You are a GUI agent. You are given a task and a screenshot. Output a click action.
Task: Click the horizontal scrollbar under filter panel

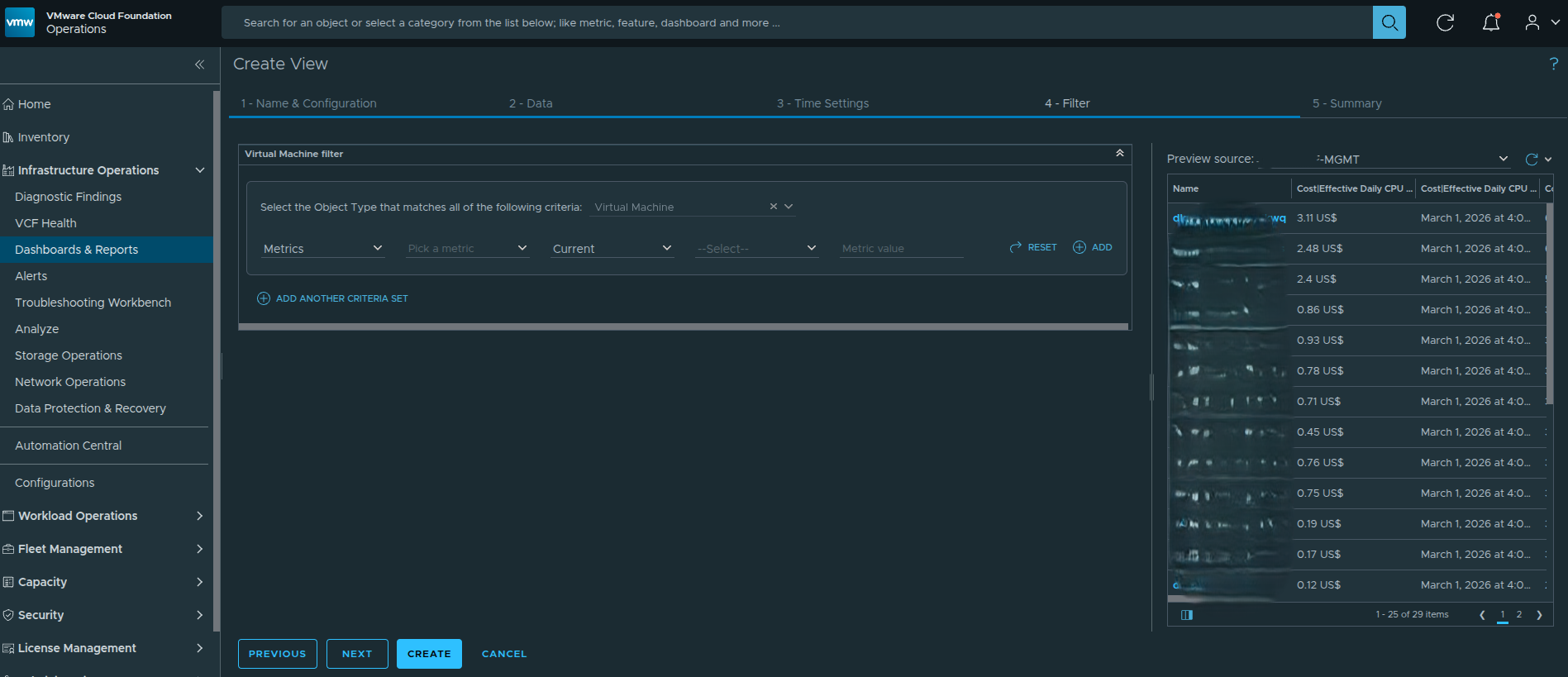point(684,327)
